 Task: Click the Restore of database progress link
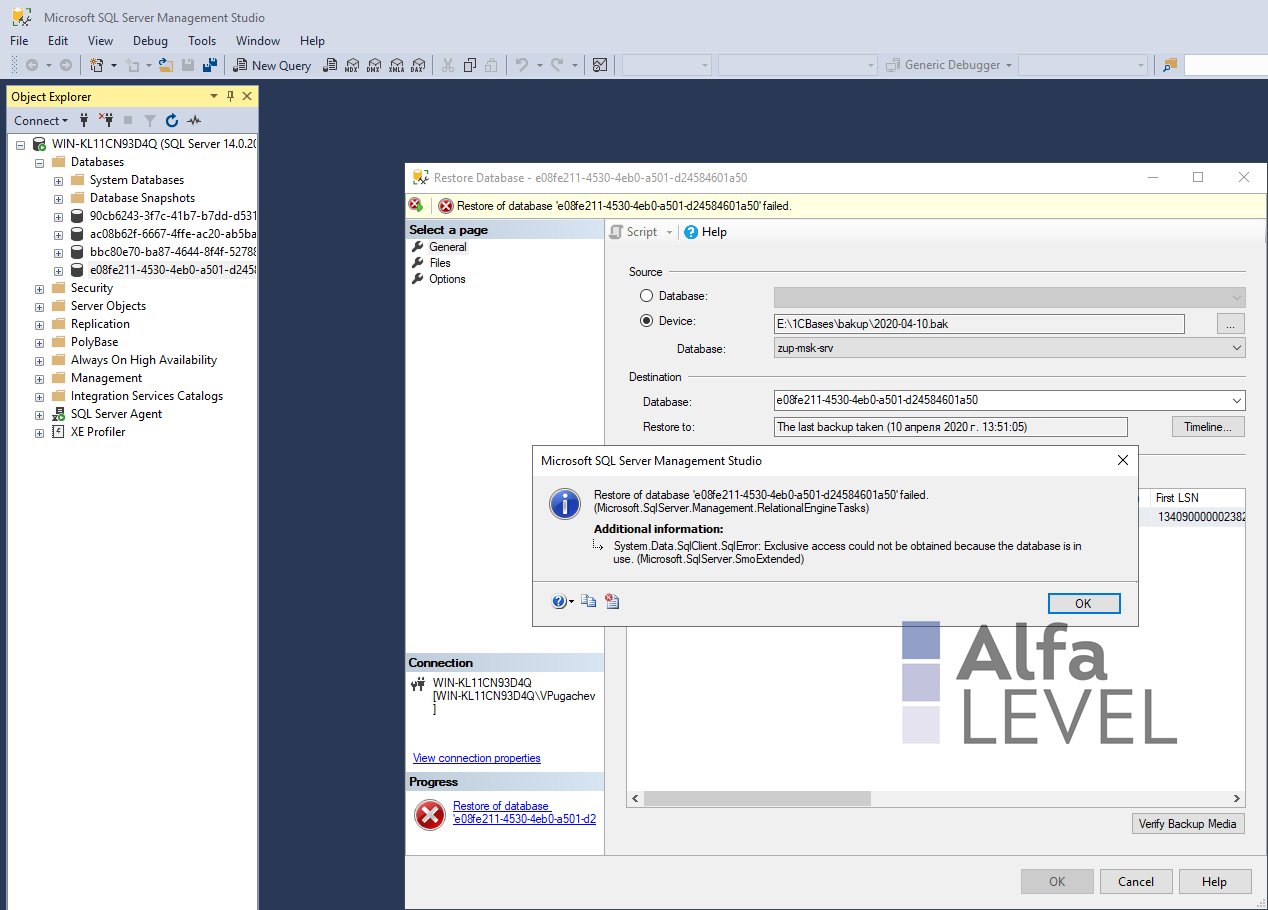(524, 812)
